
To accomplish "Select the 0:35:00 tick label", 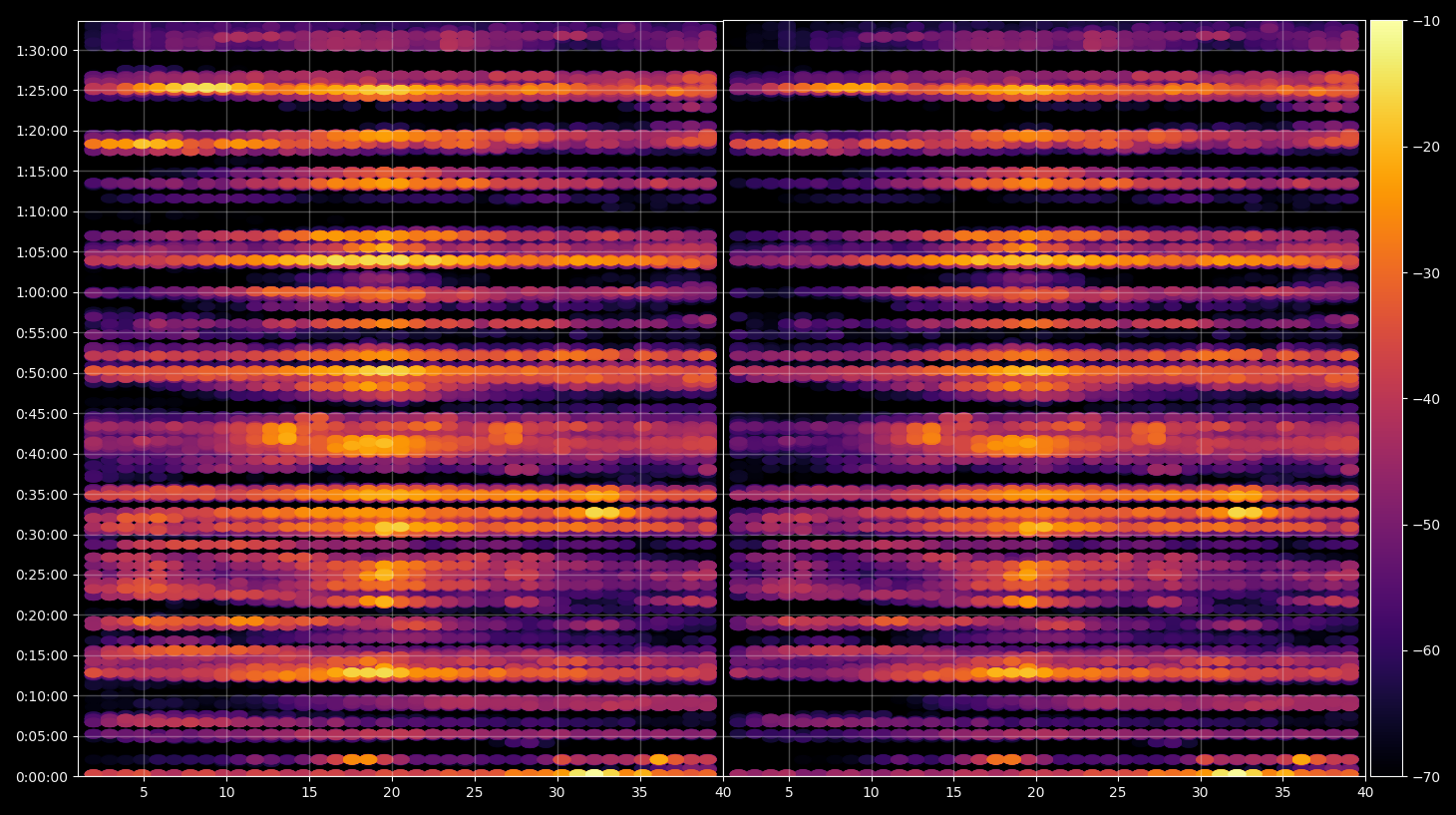I will click(x=42, y=495).
